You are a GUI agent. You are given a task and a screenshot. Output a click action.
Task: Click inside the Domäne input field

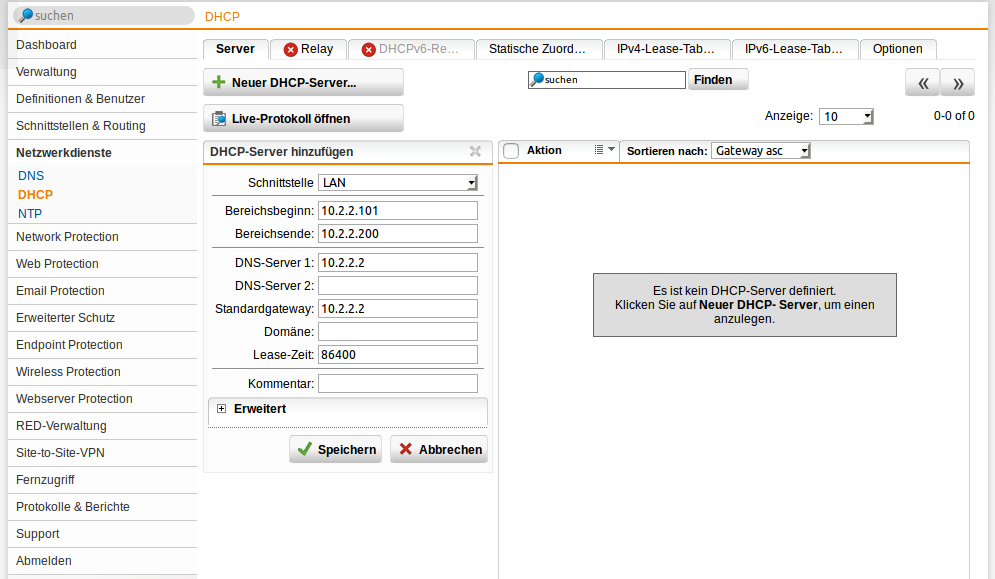coord(397,331)
